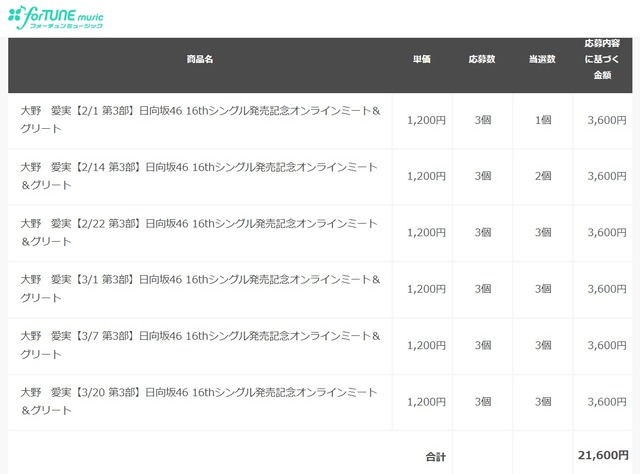This screenshot has width=640, height=474.
Task: Click the 当選数 column header
Action: click(542, 60)
